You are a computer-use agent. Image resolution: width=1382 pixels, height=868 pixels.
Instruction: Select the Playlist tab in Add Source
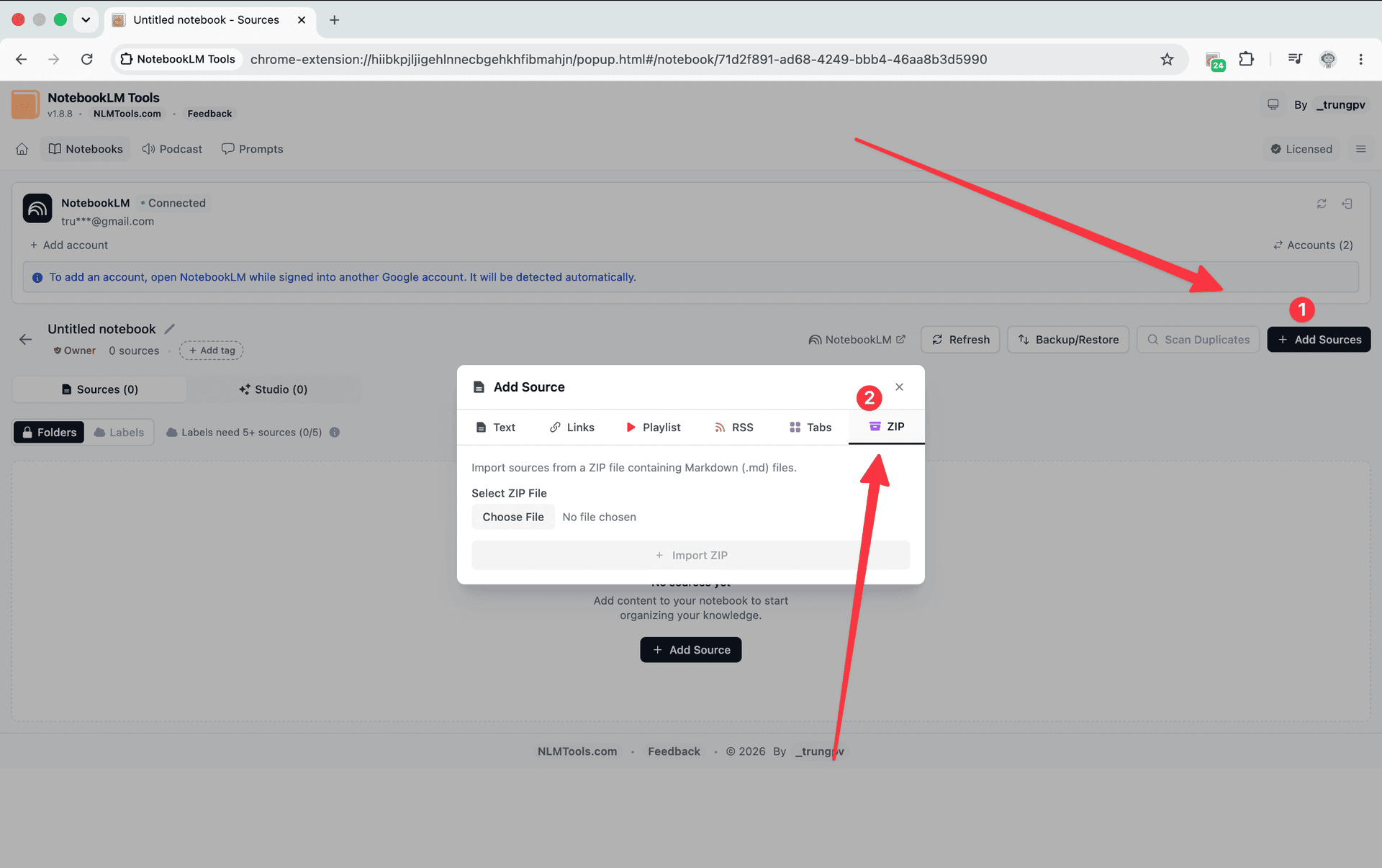tap(653, 428)
